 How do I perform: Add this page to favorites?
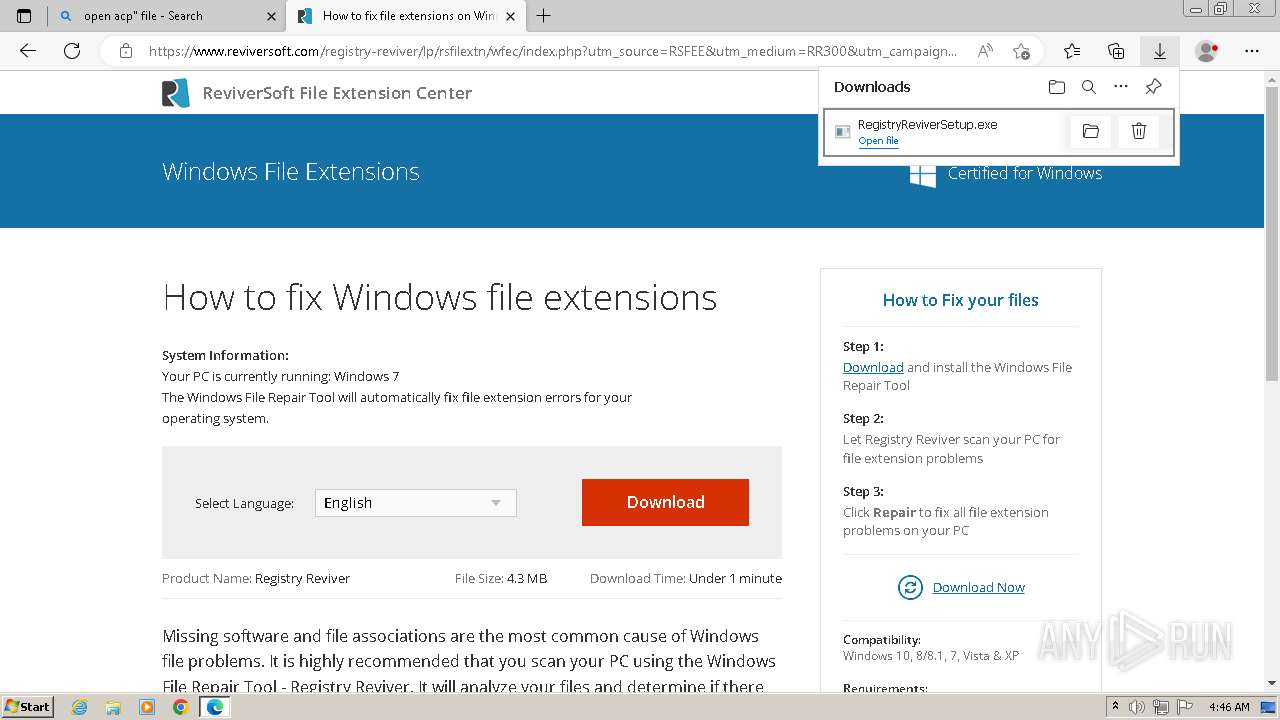click(1021, 51)
